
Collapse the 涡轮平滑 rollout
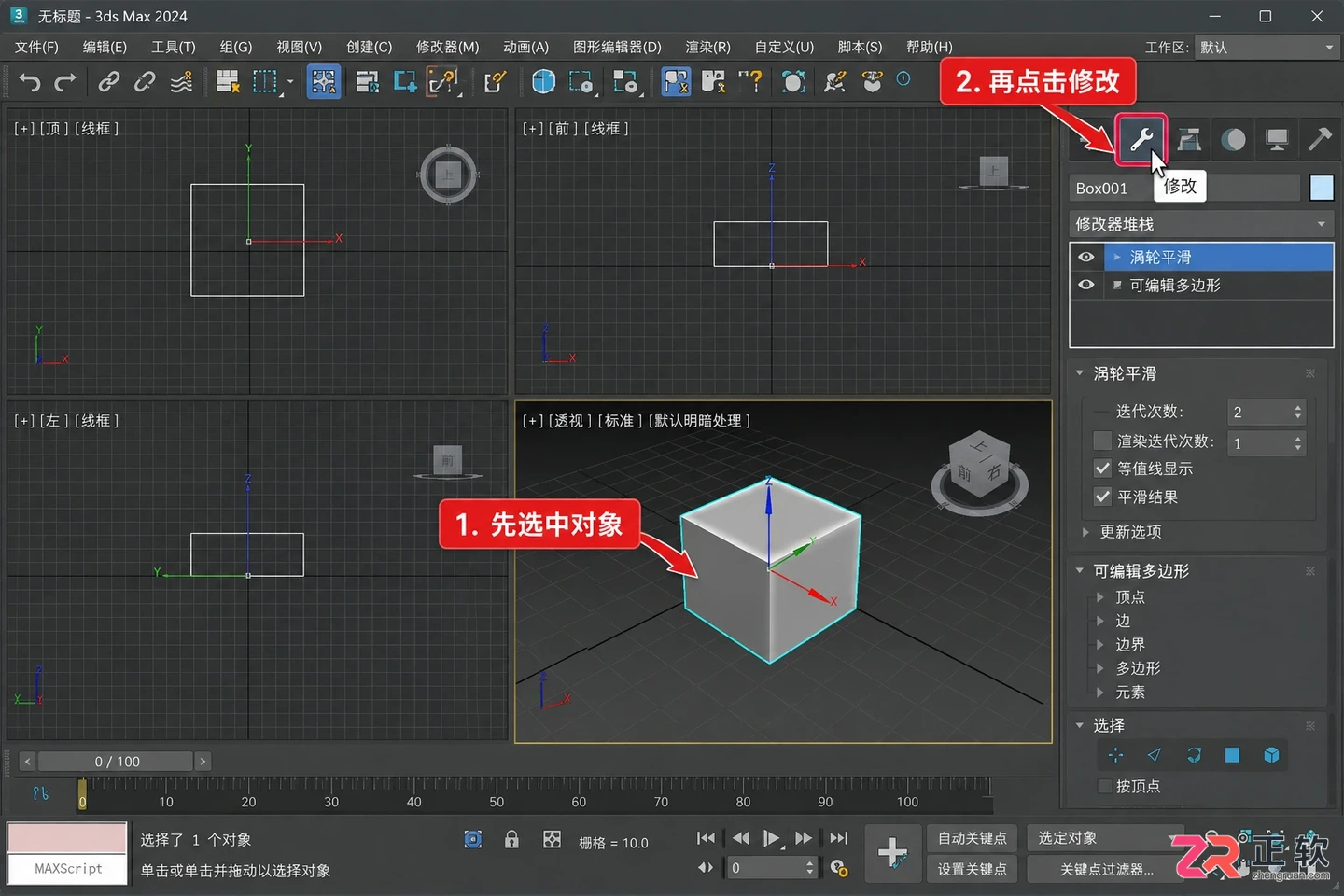pyautogui.click(x=1080, y=373)
